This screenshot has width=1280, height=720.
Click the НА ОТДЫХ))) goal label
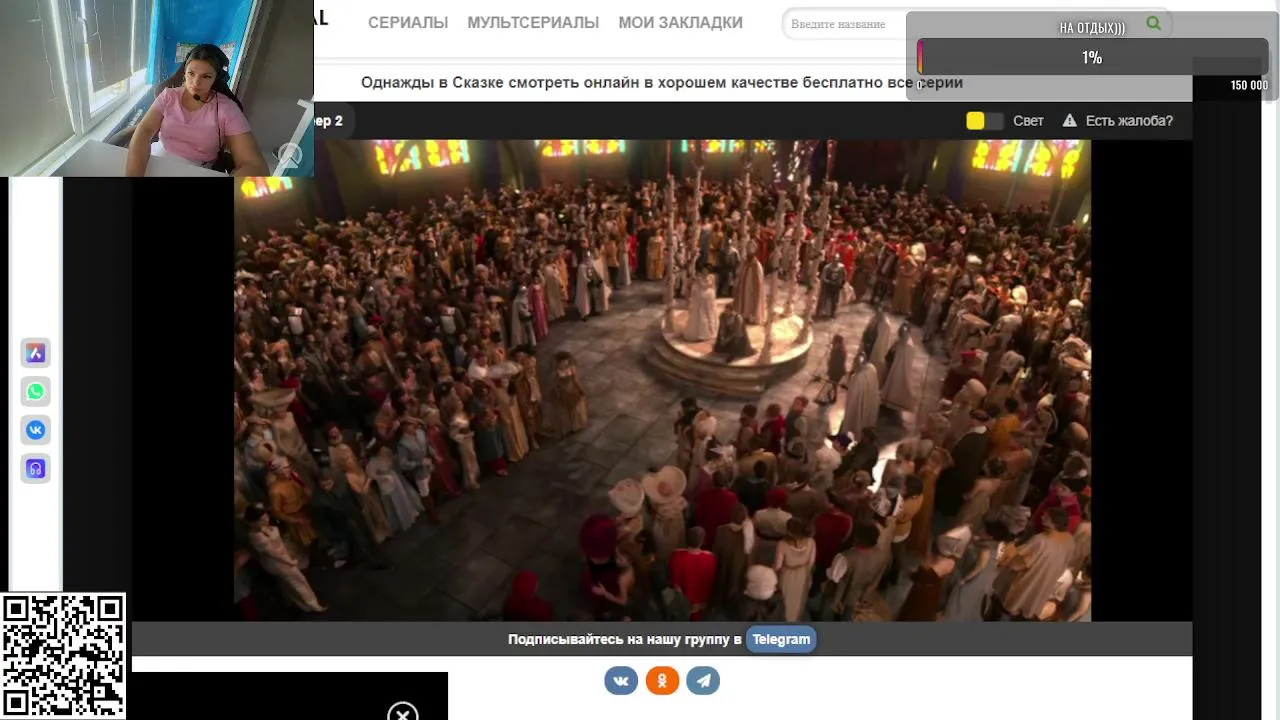(1092, 28)
